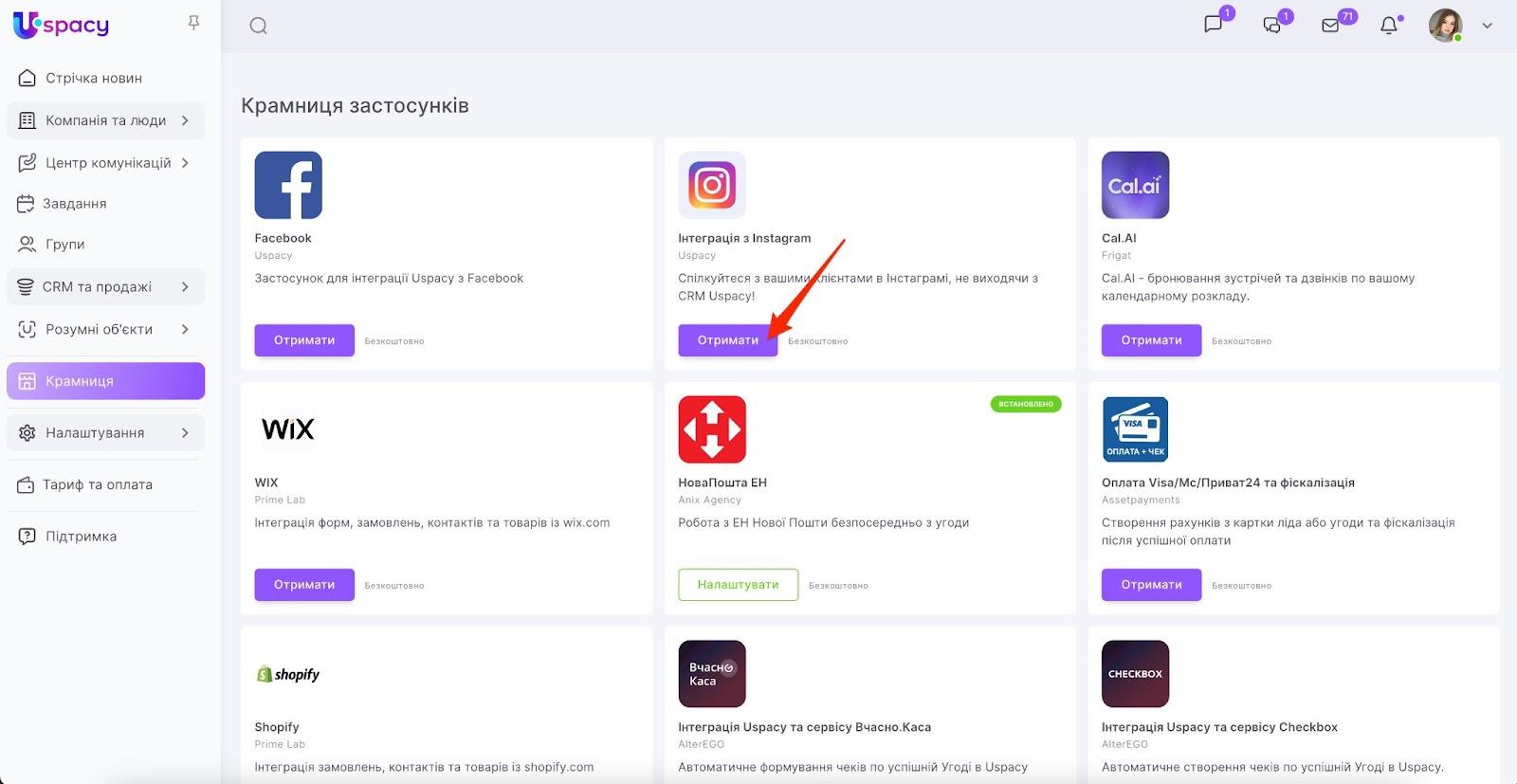
Task: Get the Instagram integration app
Action: coord(727,340)
